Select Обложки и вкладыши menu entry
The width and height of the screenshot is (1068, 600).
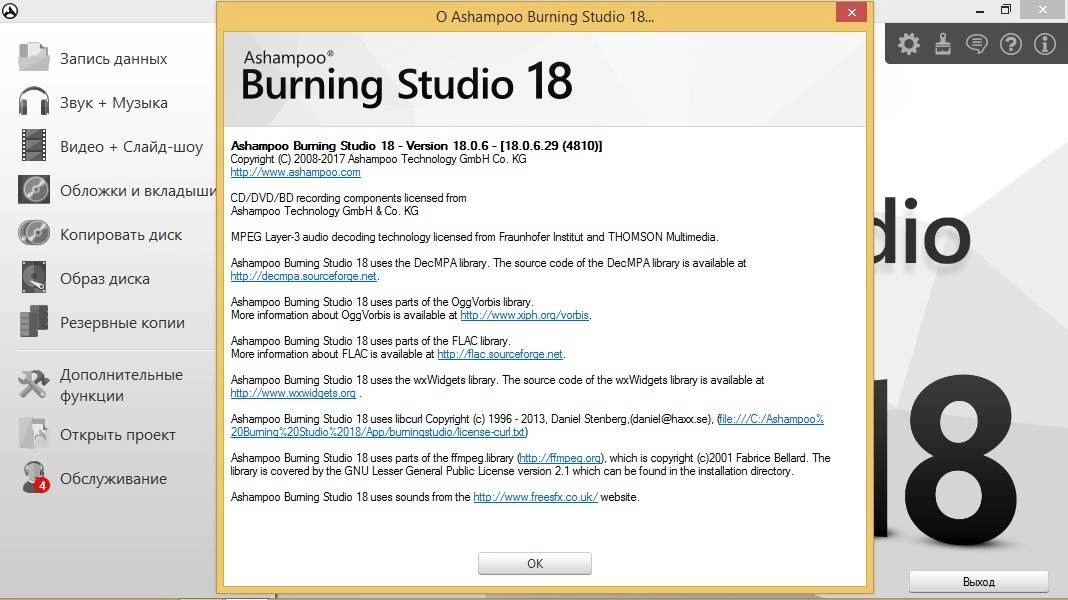coord(138,191)
